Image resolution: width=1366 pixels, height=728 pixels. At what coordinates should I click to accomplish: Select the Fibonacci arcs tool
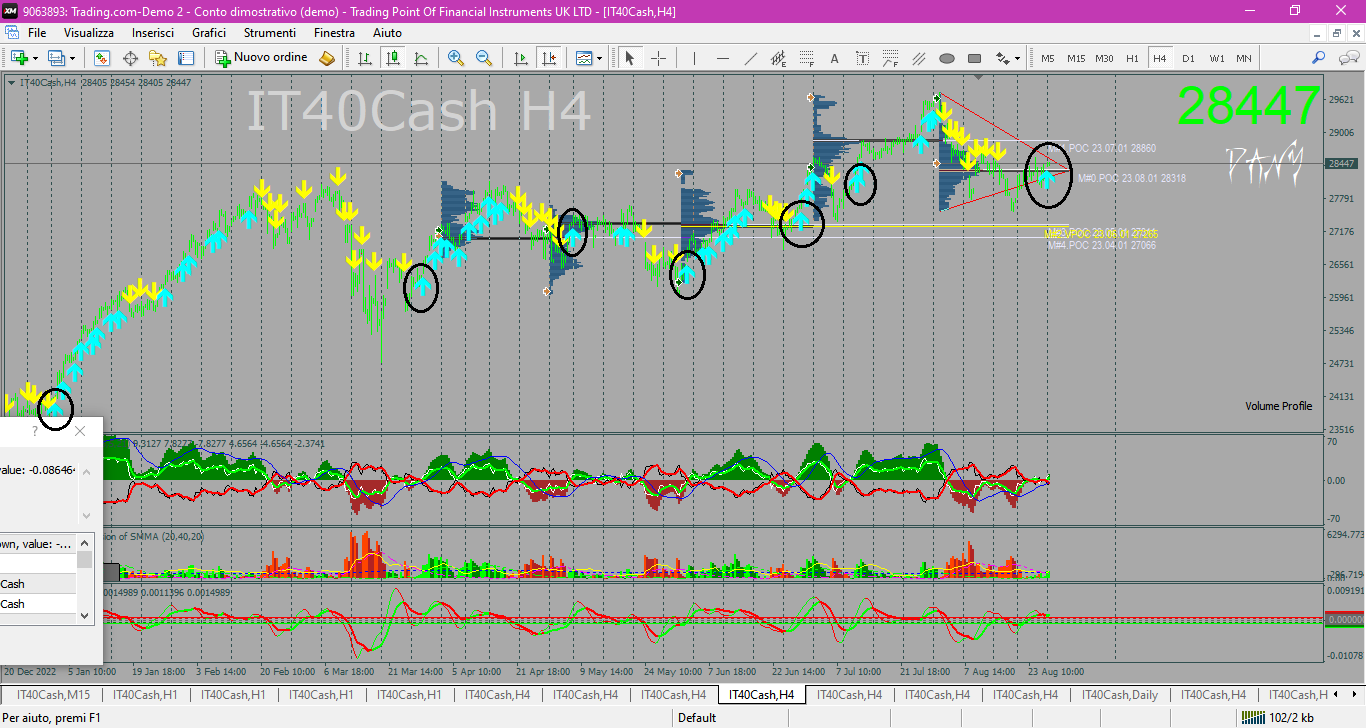point(890,58)
